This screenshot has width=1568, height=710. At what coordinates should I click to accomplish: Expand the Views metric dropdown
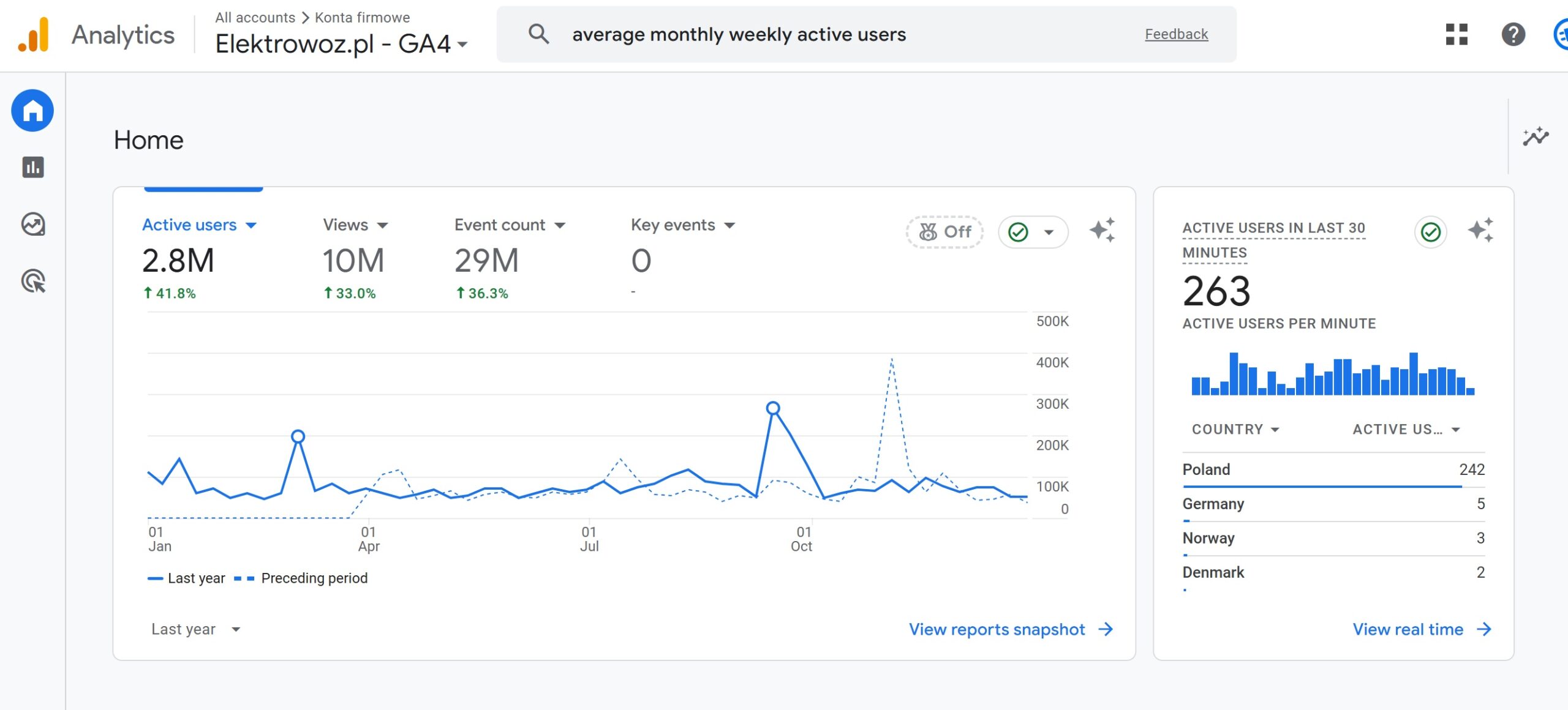(383, 225)
